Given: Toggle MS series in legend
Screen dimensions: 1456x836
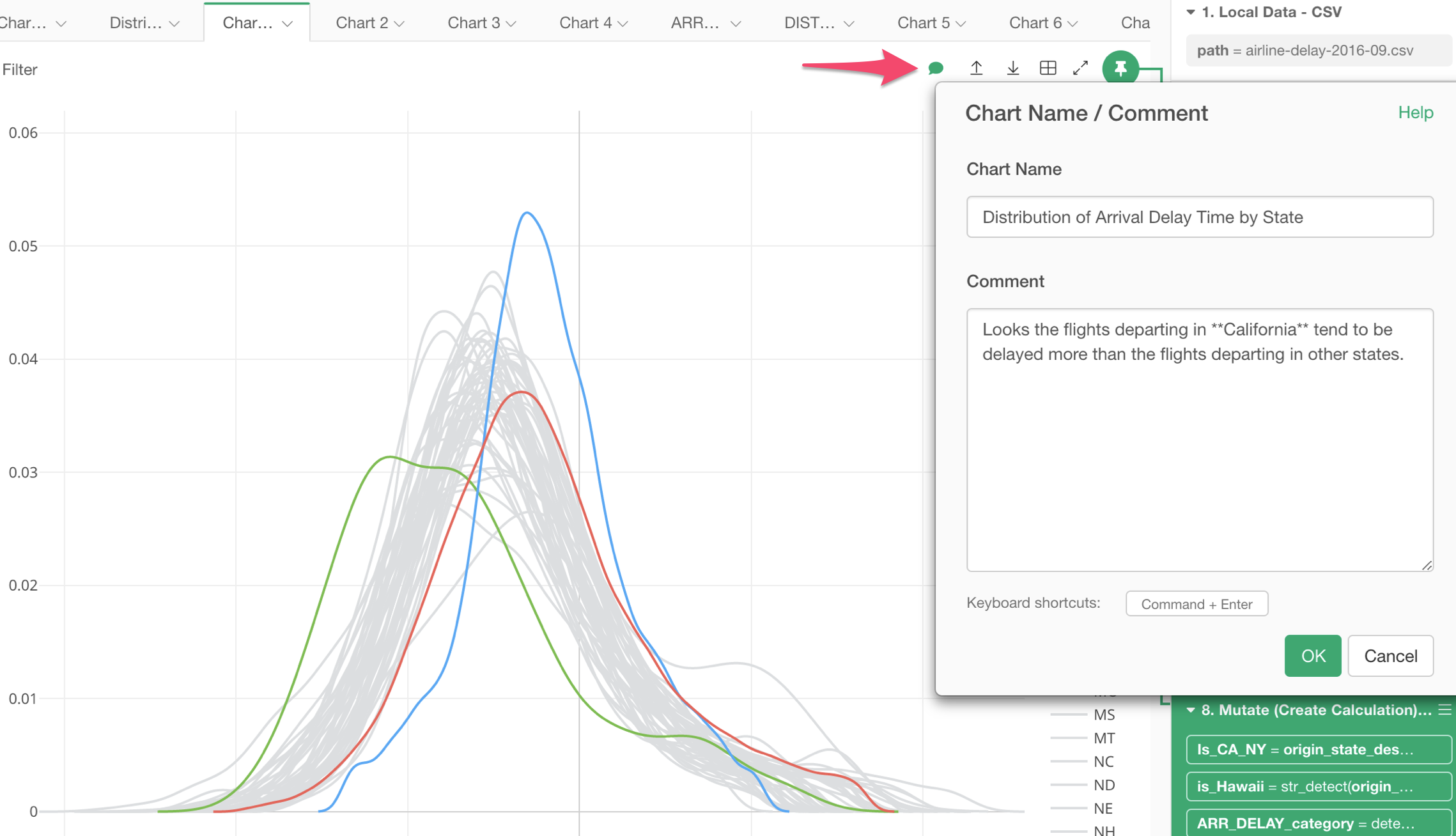Looking at the screenshot, I should 1104,715.
